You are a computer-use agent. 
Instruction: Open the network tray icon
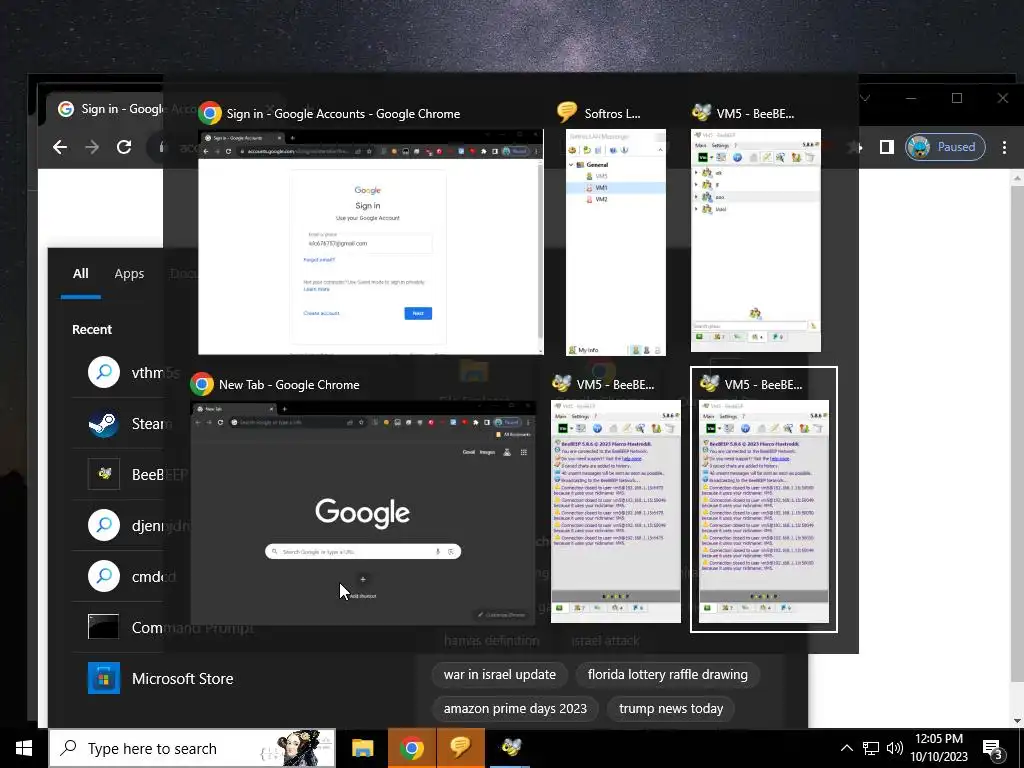pos(871,748)
